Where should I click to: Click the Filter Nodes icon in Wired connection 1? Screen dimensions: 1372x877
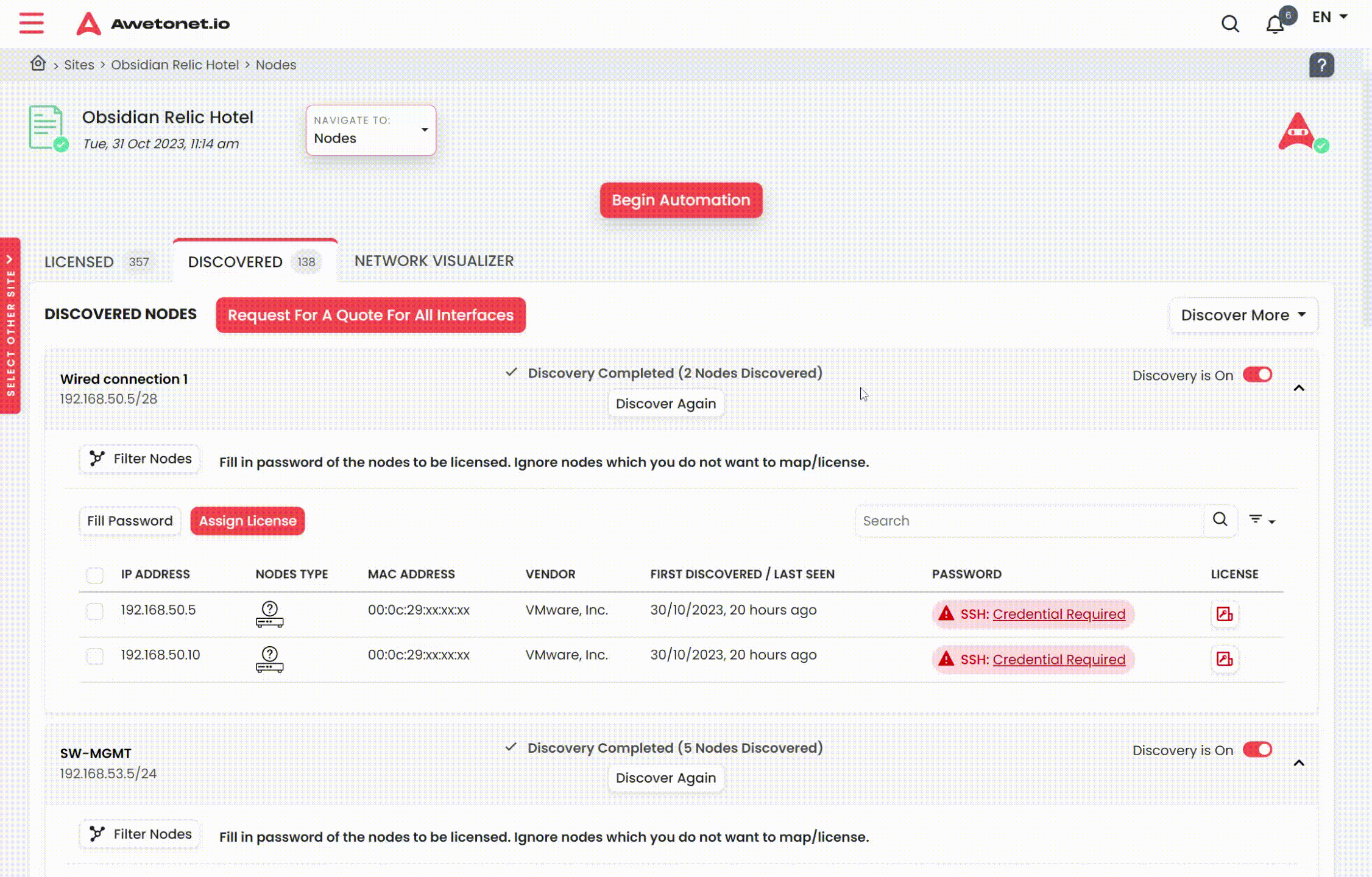click(x=97, y=458)
